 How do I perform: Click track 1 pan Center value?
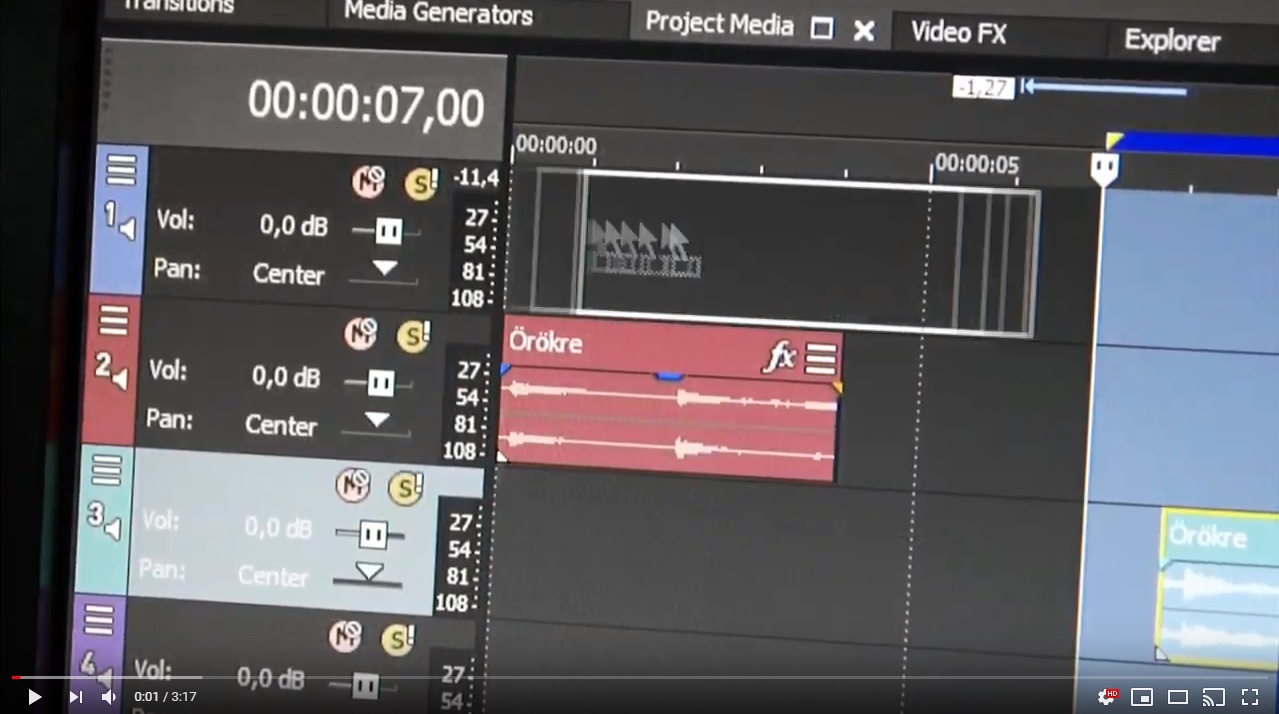[x=288, y=274]
